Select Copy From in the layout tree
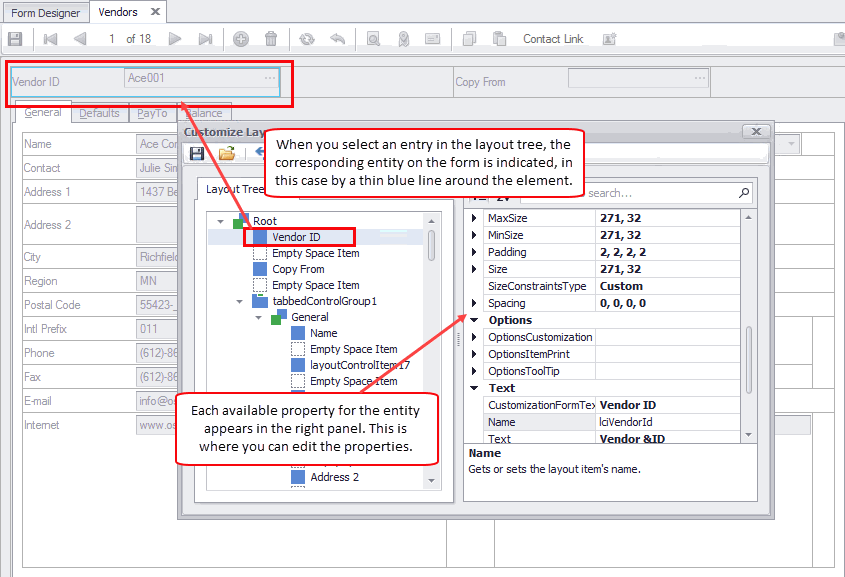The height and width of the screenshot is (577, 845). (x=298, y=269)
